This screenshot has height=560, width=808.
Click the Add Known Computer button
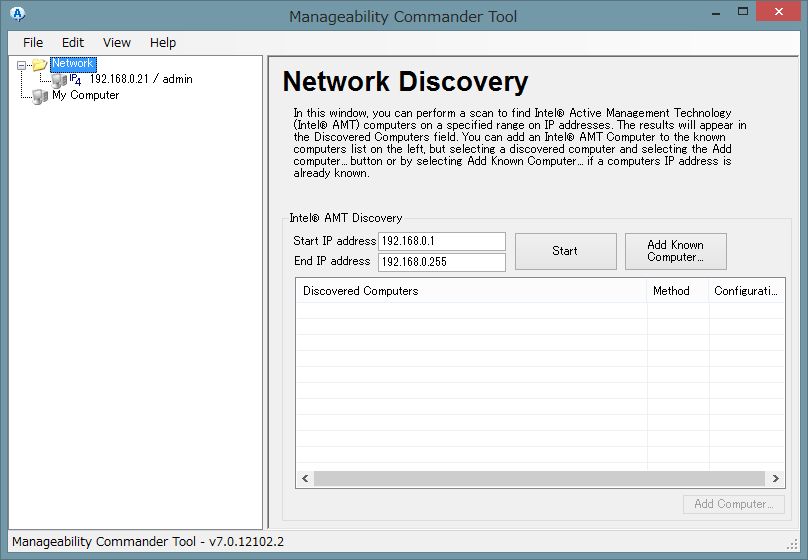click(676, 251)
